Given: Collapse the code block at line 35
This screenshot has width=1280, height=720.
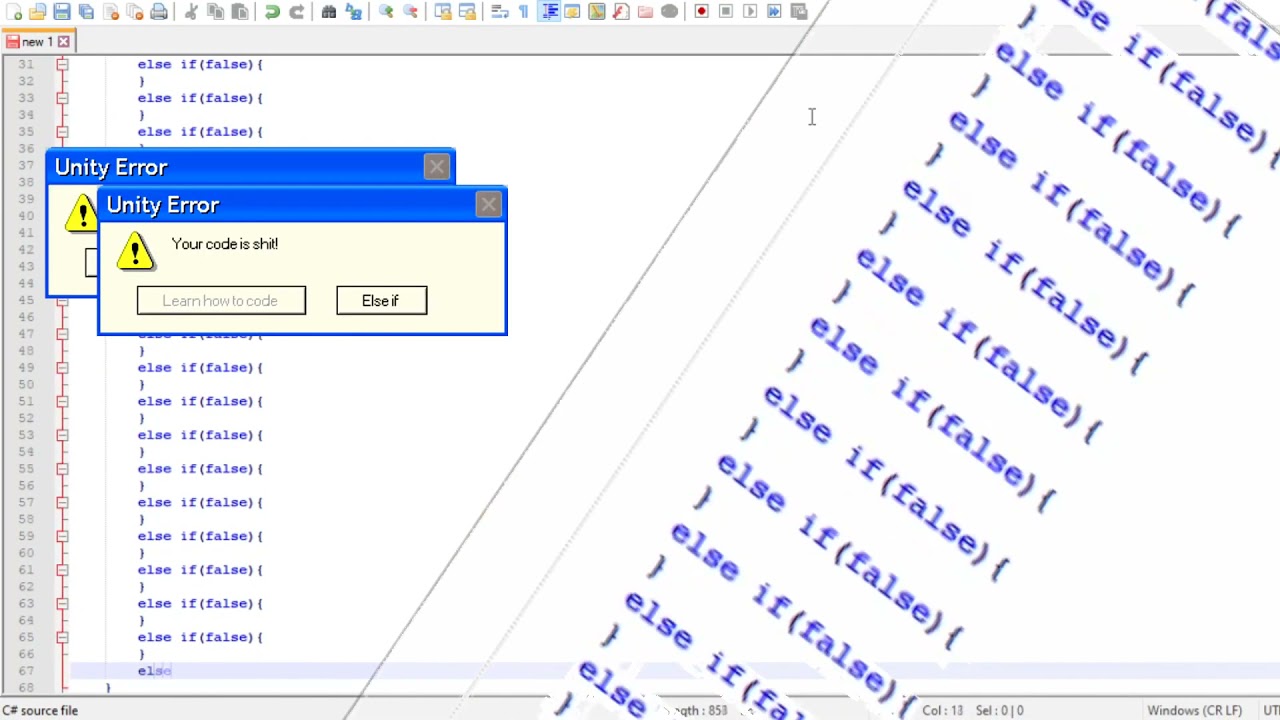Looking at the screenshot, I should point(62,132).
